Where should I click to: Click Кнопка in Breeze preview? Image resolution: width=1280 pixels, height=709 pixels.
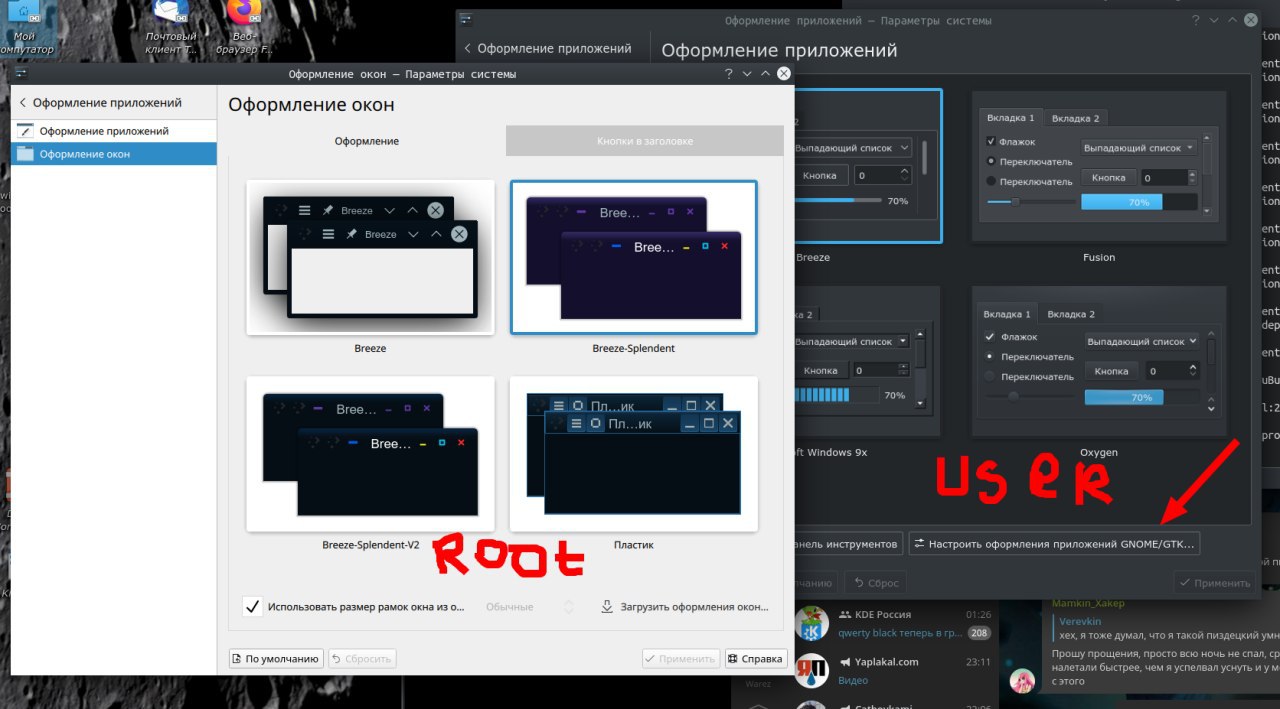click(x=822, y=175)
